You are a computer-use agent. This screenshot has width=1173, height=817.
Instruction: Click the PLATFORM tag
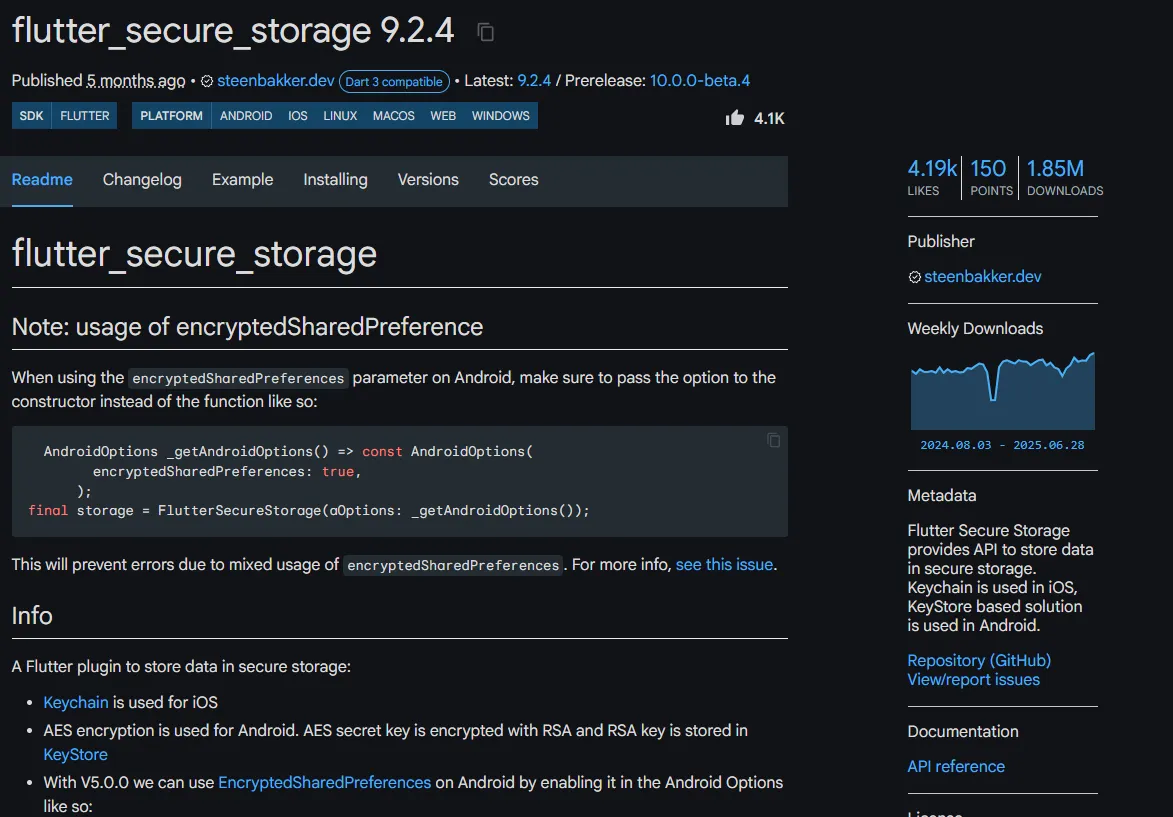(171, 116)
